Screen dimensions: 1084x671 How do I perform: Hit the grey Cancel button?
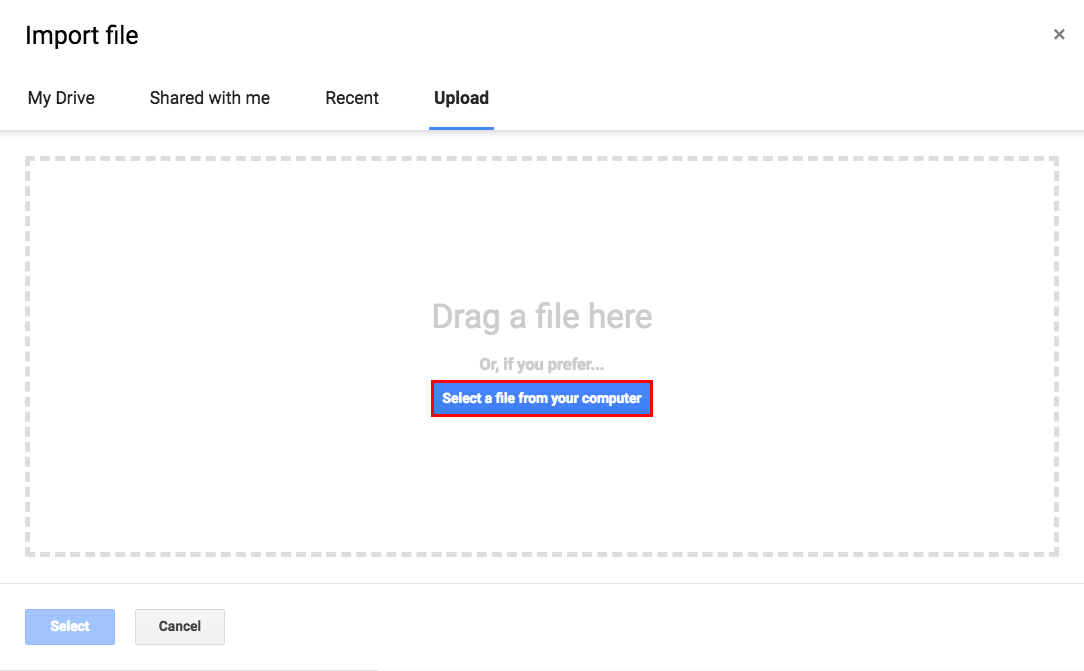[x=180, y=626]
